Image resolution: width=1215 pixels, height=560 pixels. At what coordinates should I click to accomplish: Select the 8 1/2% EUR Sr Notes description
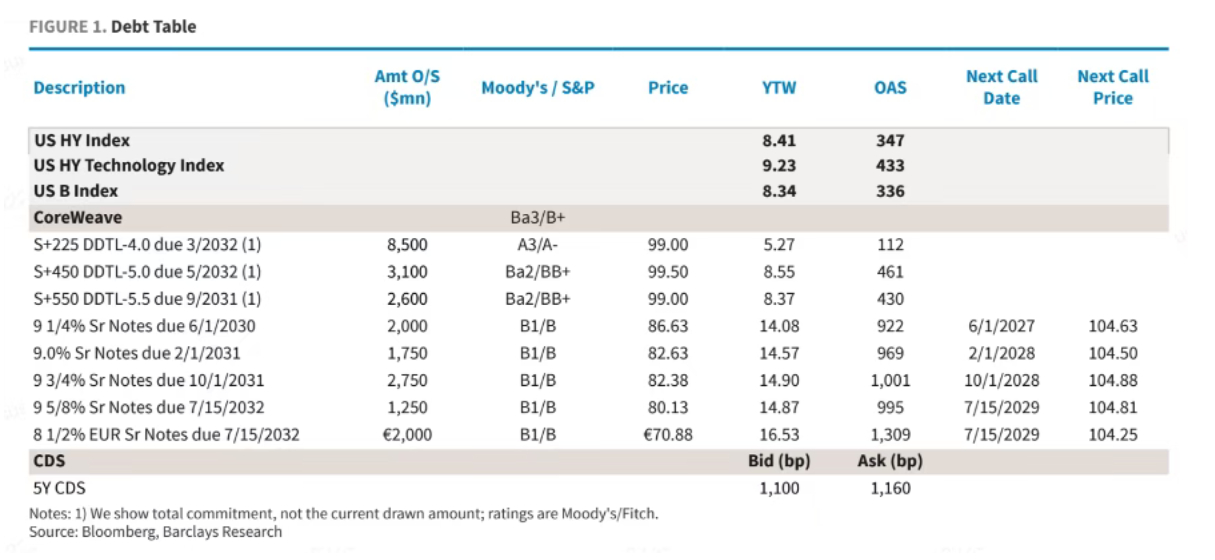(167, 435)
